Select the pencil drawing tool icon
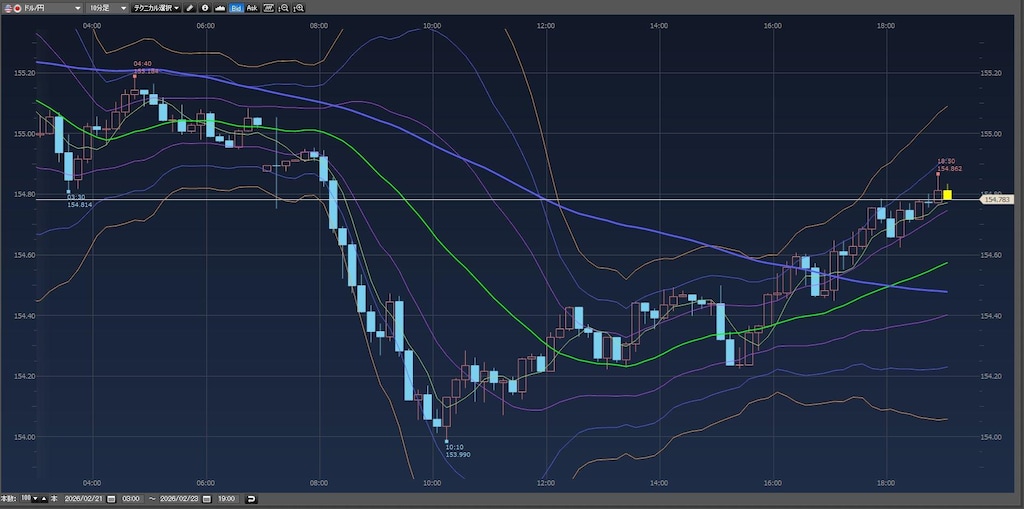Image resolution: width=1024 pixels, height=509 pixels. [190, 7]
